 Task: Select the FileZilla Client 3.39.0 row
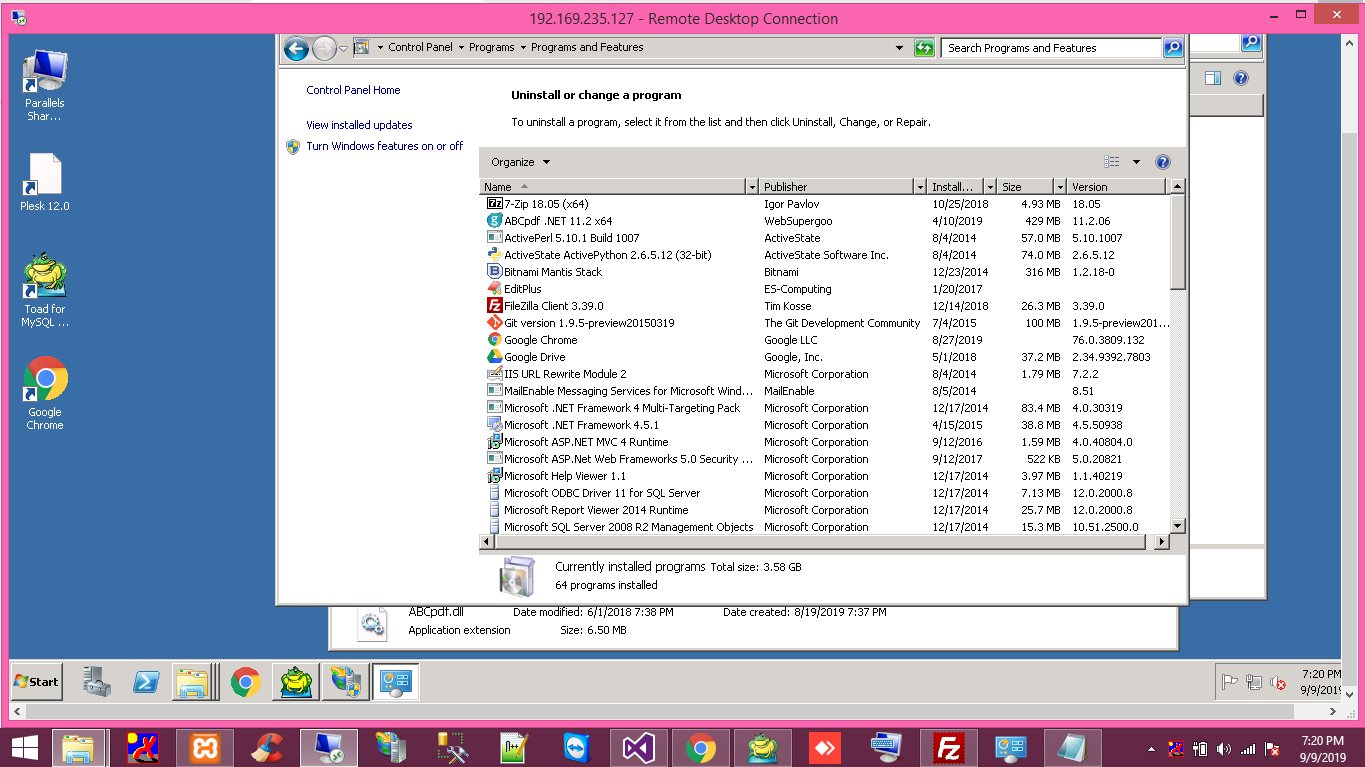coord(824,306)
